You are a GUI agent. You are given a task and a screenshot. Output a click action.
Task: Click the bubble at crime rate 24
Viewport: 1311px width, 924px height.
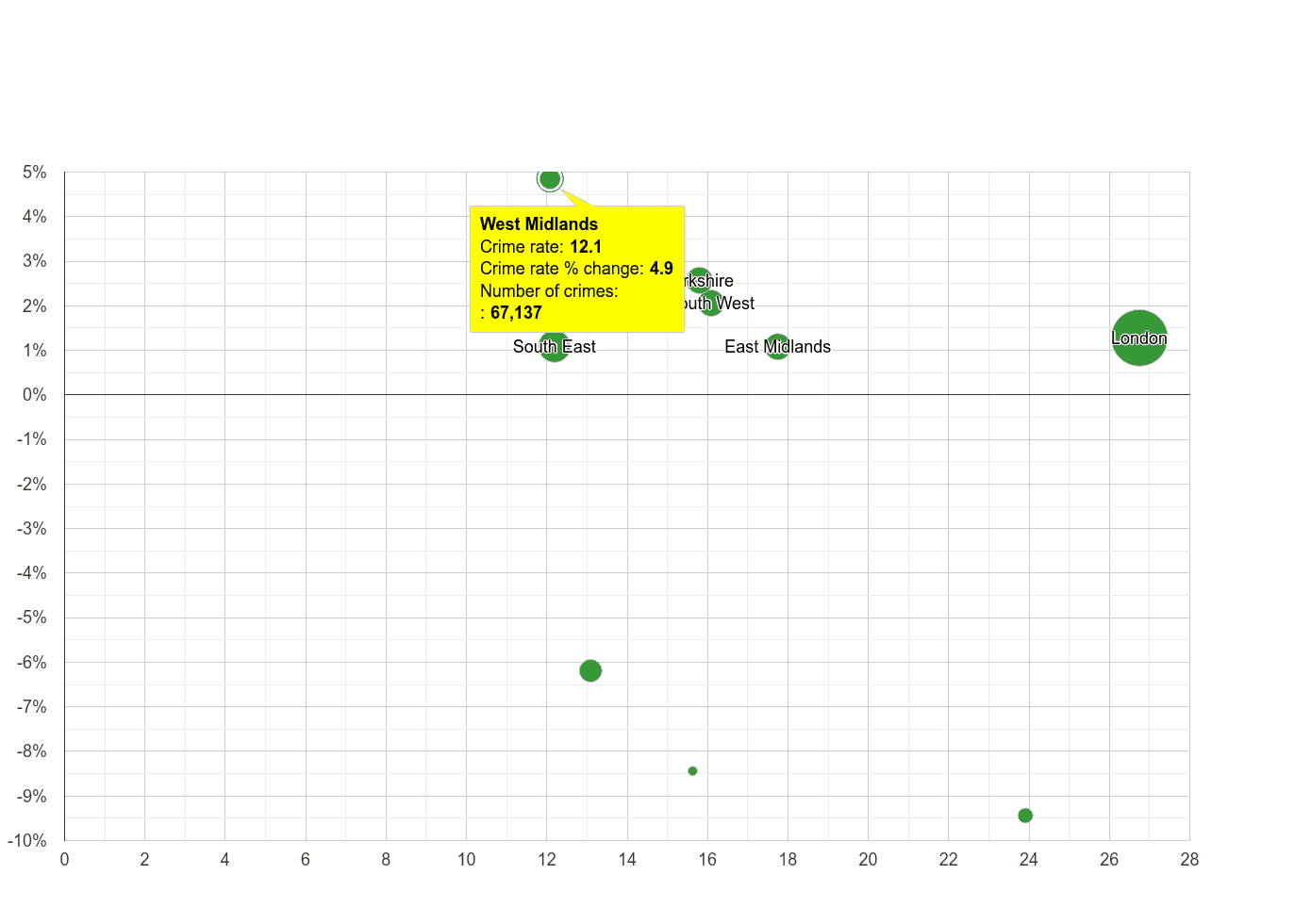click(1025, 816)
